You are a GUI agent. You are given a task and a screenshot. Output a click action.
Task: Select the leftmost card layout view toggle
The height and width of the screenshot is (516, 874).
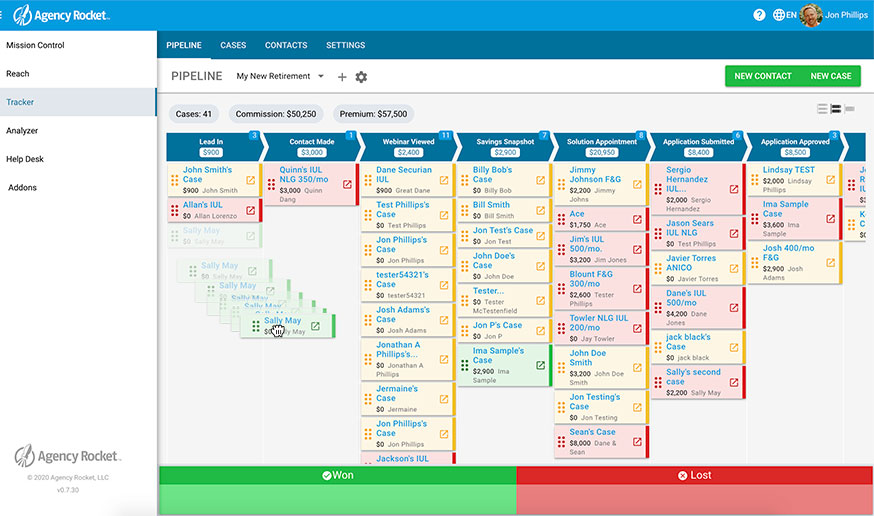point(822,109)
